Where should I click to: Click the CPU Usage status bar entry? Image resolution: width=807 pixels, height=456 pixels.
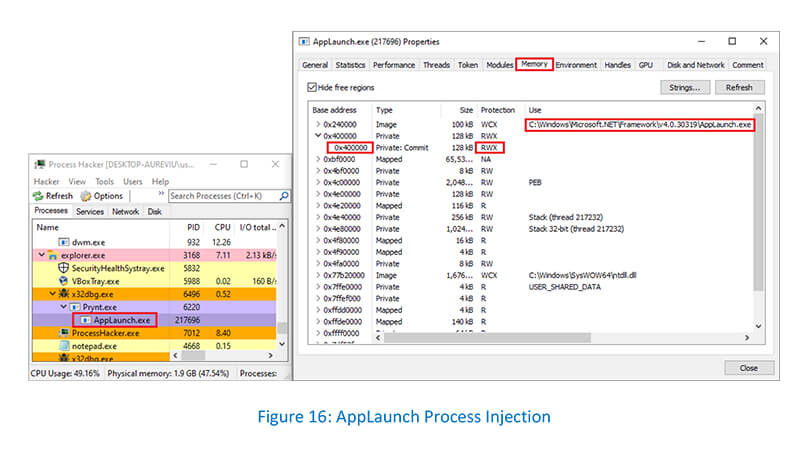click(x=65, y=373)
